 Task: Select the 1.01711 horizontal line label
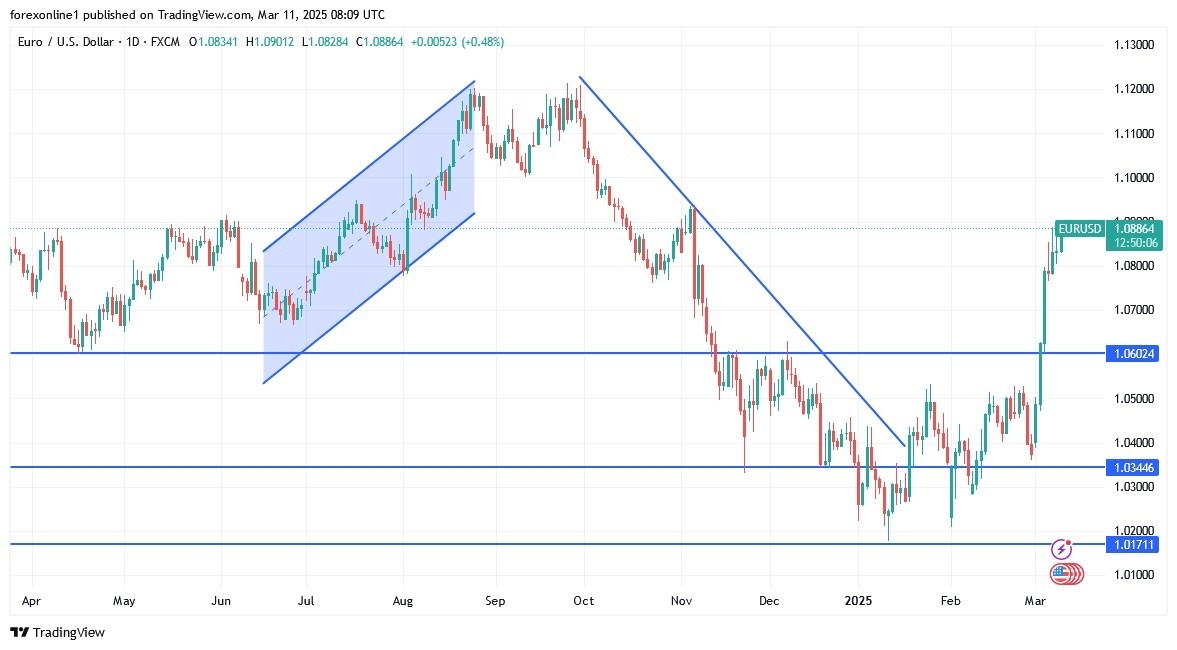[x=1131, y=544]
